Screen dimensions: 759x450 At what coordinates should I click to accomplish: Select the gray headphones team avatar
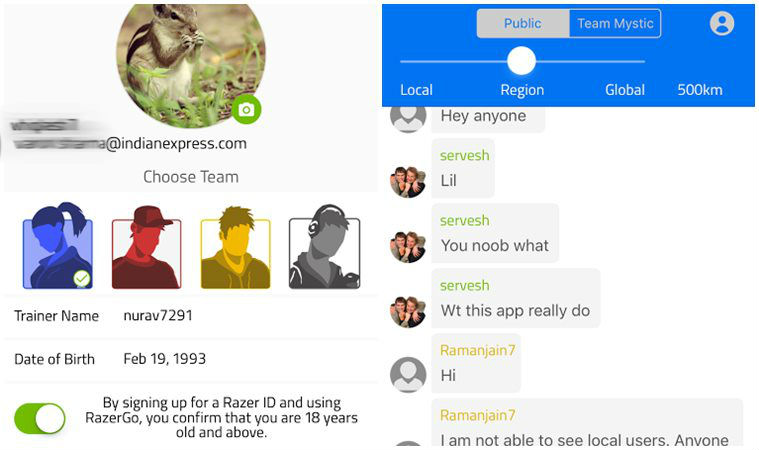324,247
